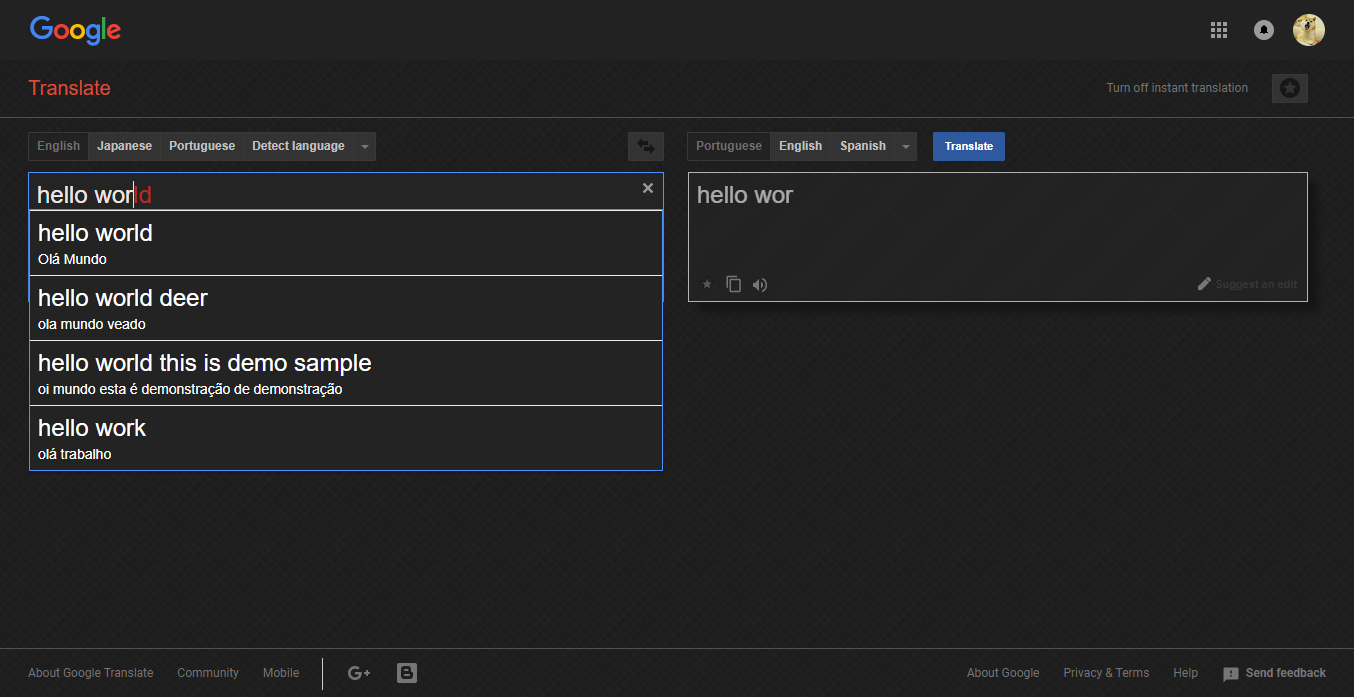This screenshot has width=1354, height=697.
Task: Open the account profile avatar
Action: [x=1309, y=30]
